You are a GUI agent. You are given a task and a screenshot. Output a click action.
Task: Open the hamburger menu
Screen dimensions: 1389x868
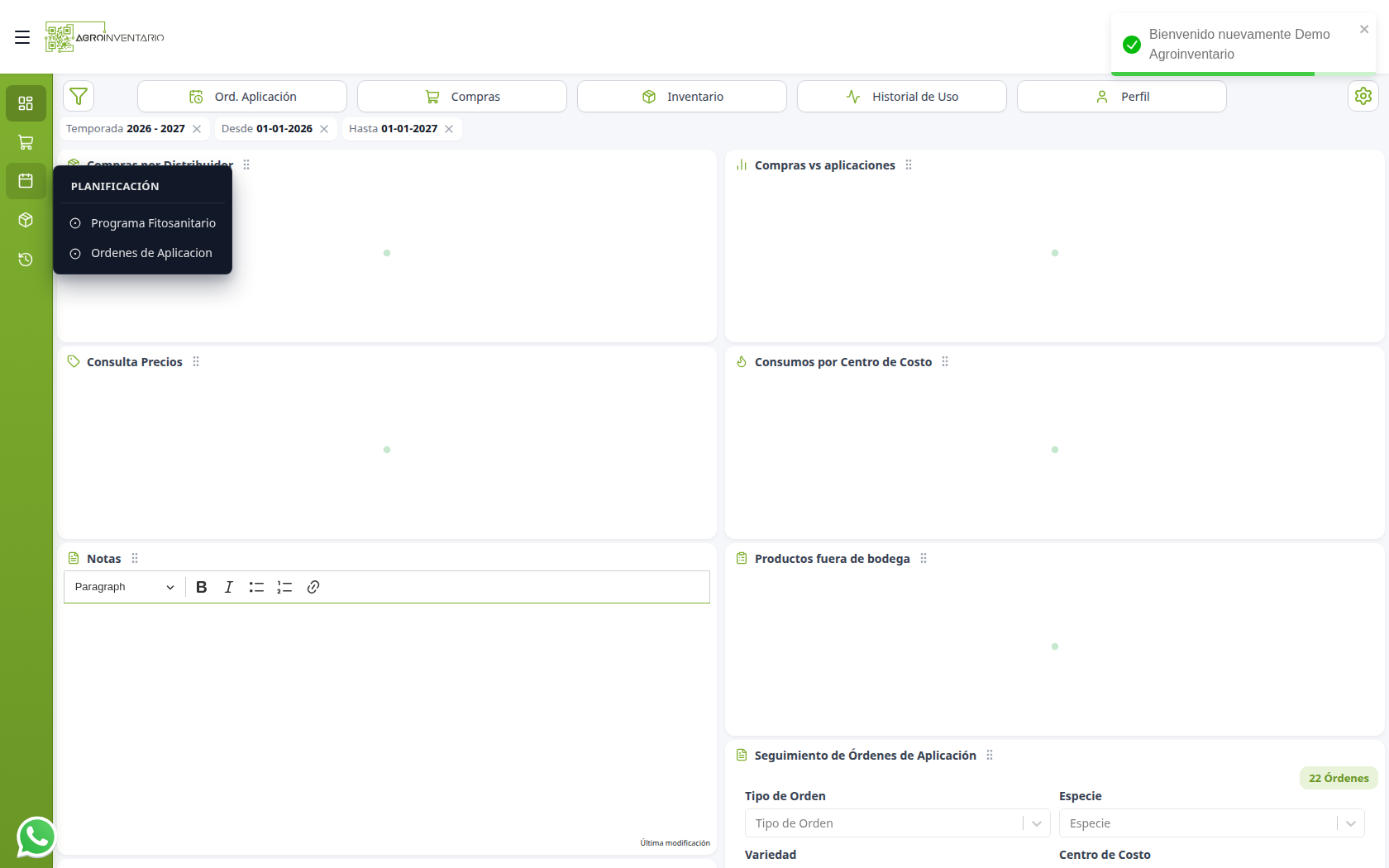click(x=22, y=37)
